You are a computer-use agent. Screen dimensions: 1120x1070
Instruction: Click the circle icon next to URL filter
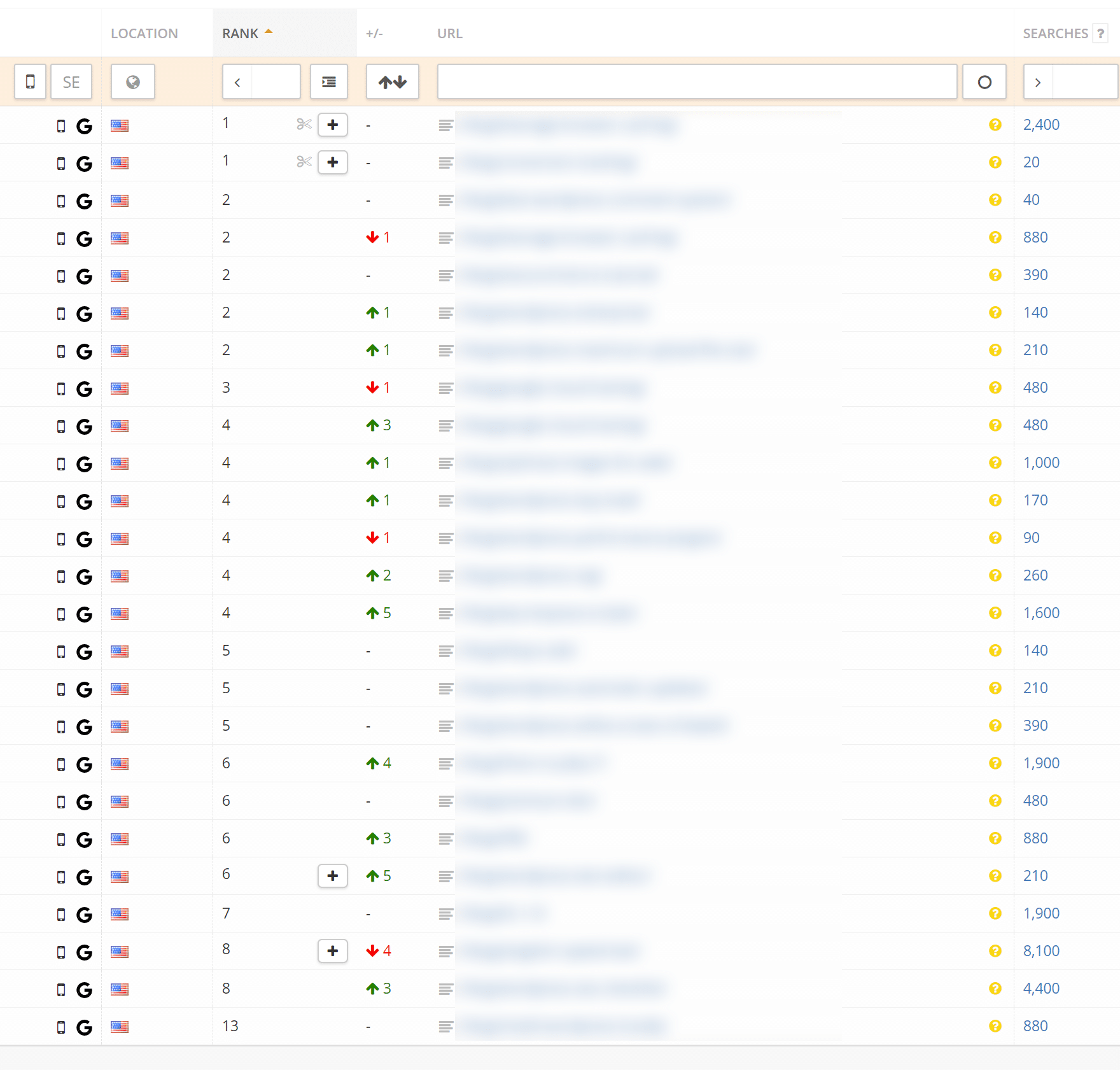pyautogui.click(x=984, y=81)
